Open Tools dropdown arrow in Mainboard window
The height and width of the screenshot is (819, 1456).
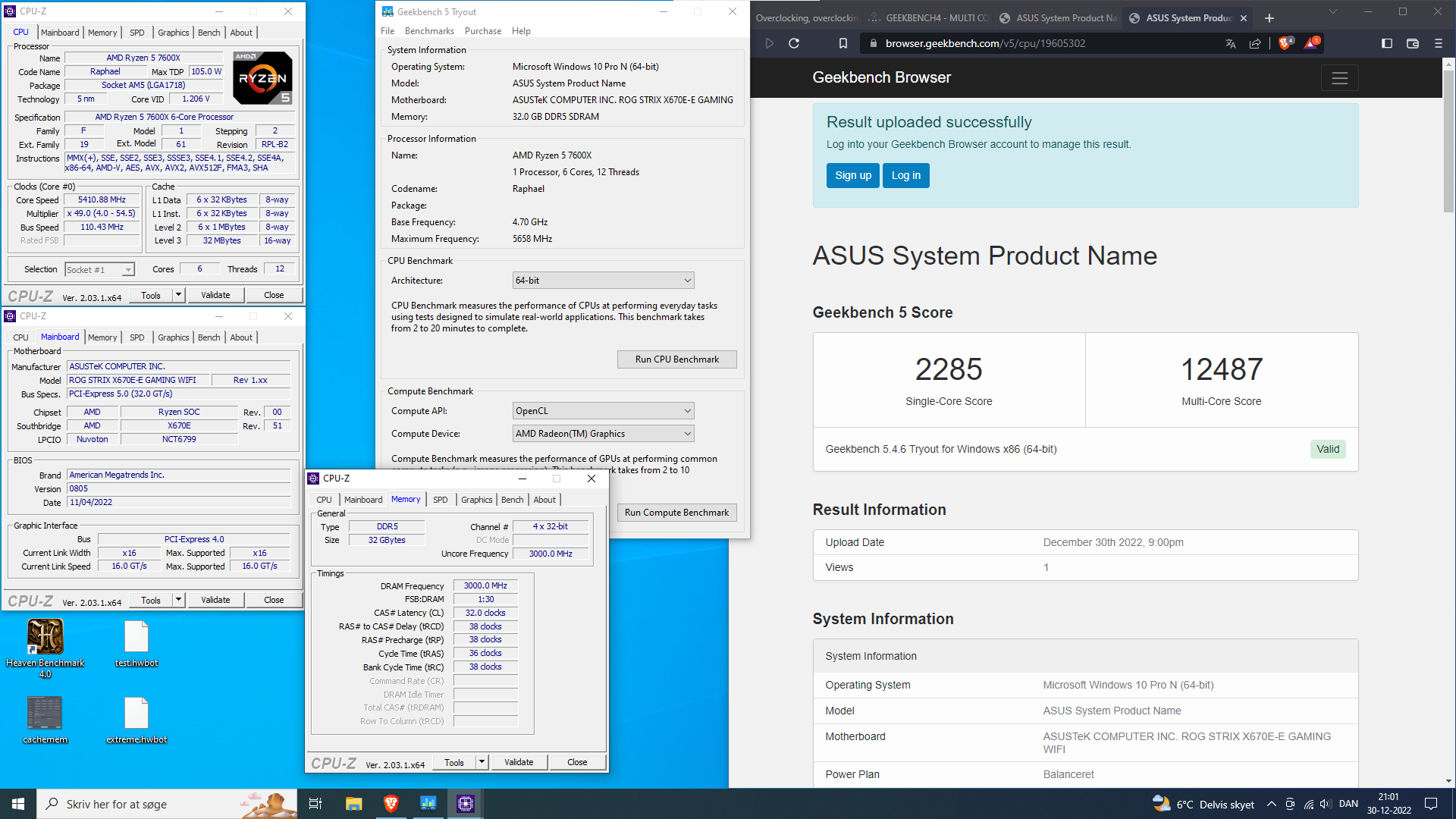178,600
